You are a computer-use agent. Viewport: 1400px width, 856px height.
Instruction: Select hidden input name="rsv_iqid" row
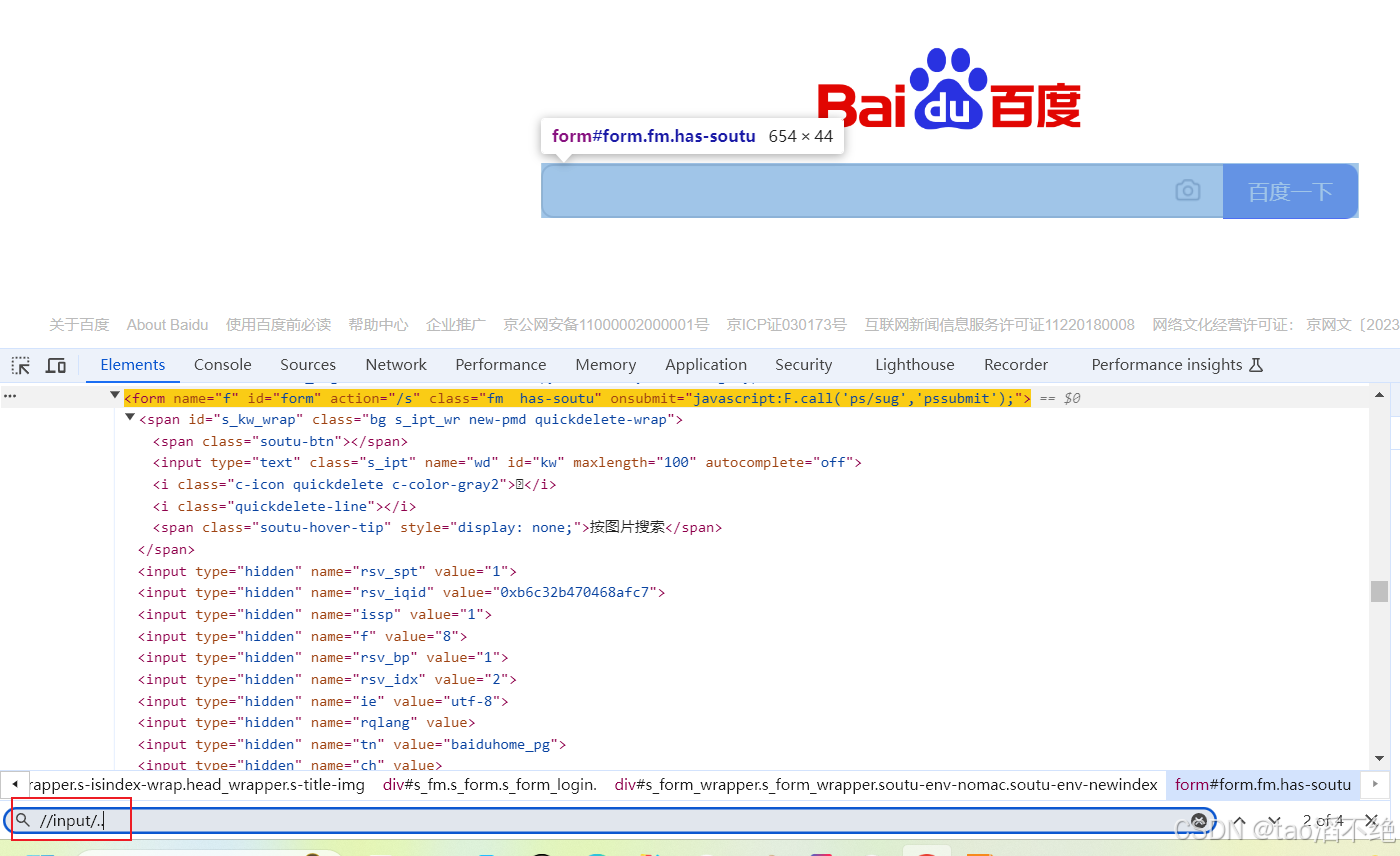click(x=401, y=592)
